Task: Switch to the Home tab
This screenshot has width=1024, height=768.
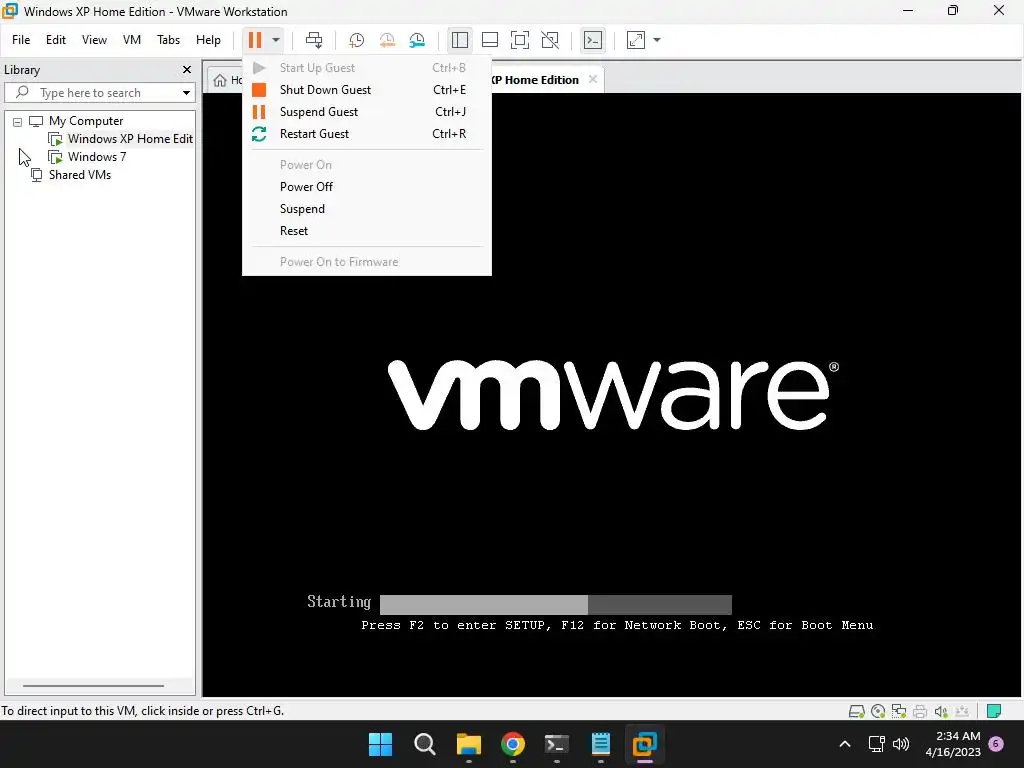Action: [226, 80]
